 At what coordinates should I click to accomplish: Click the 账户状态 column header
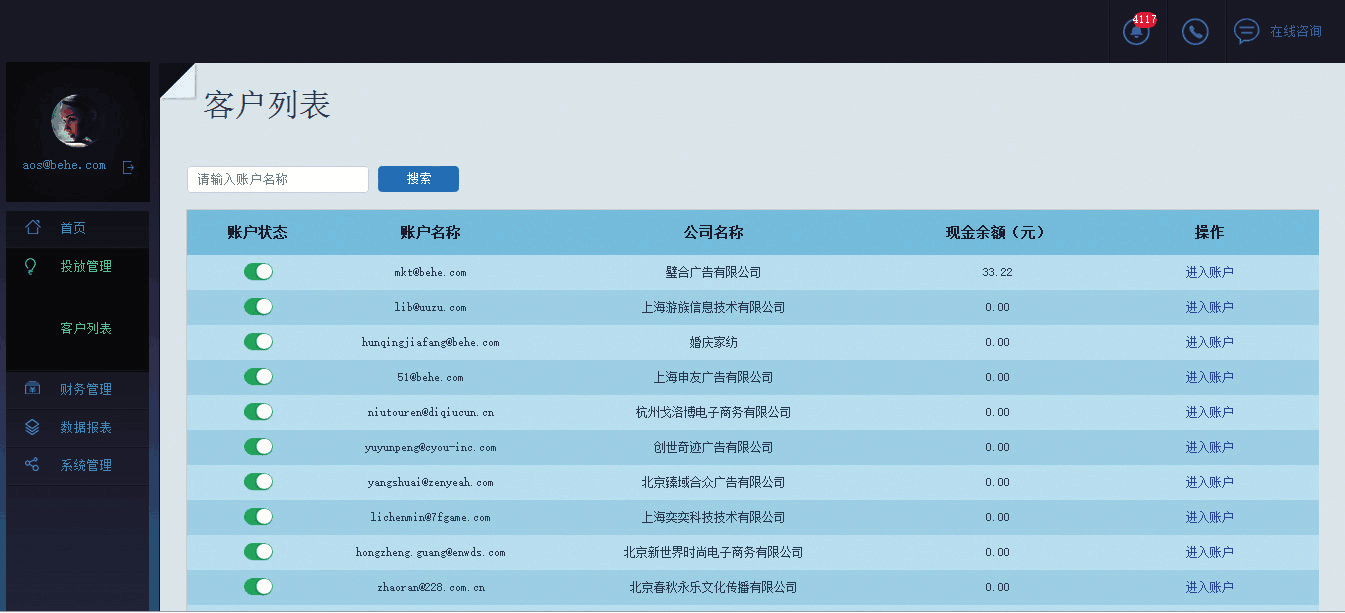258,232
